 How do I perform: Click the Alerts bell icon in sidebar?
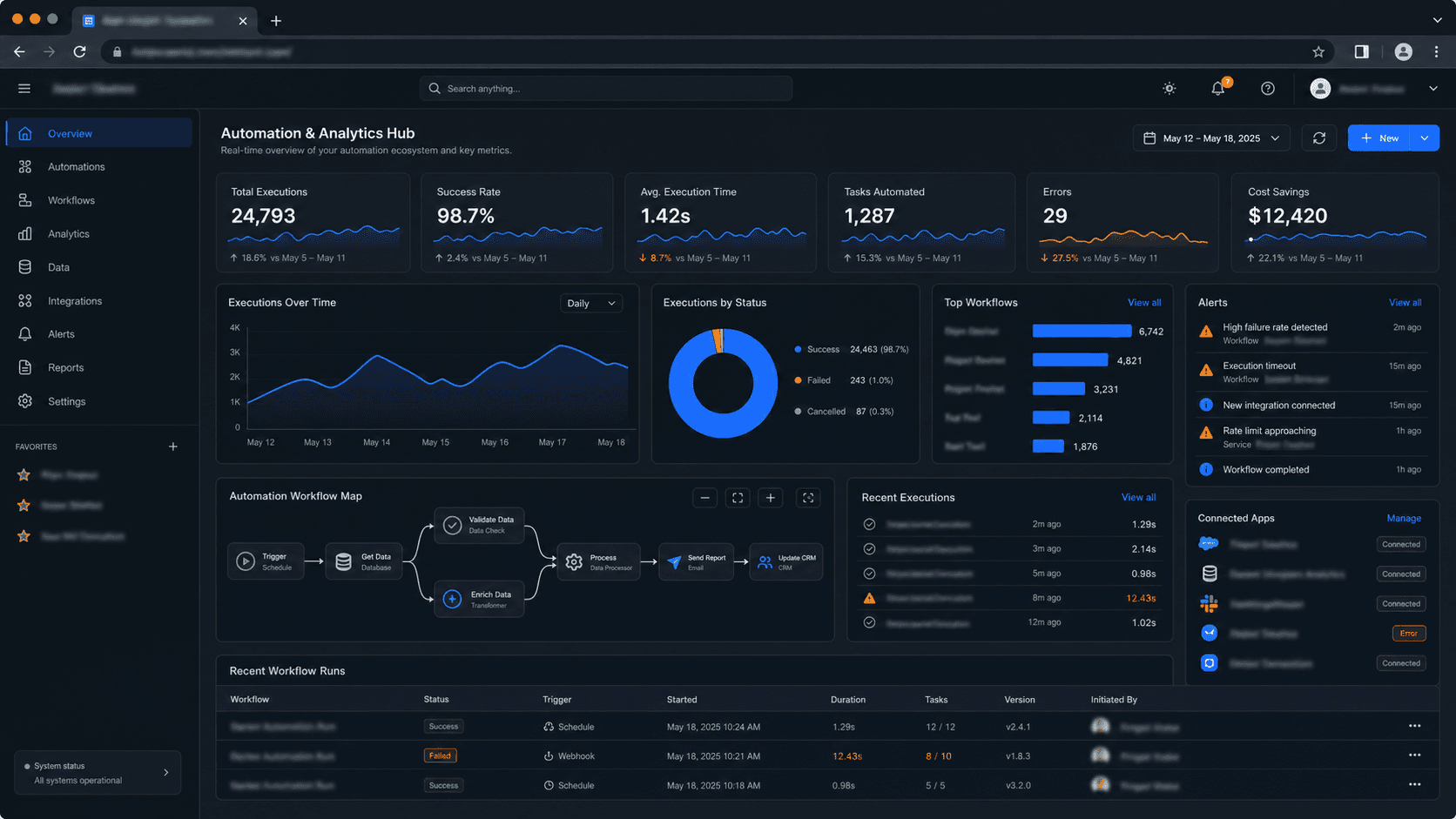pos(25,334)
